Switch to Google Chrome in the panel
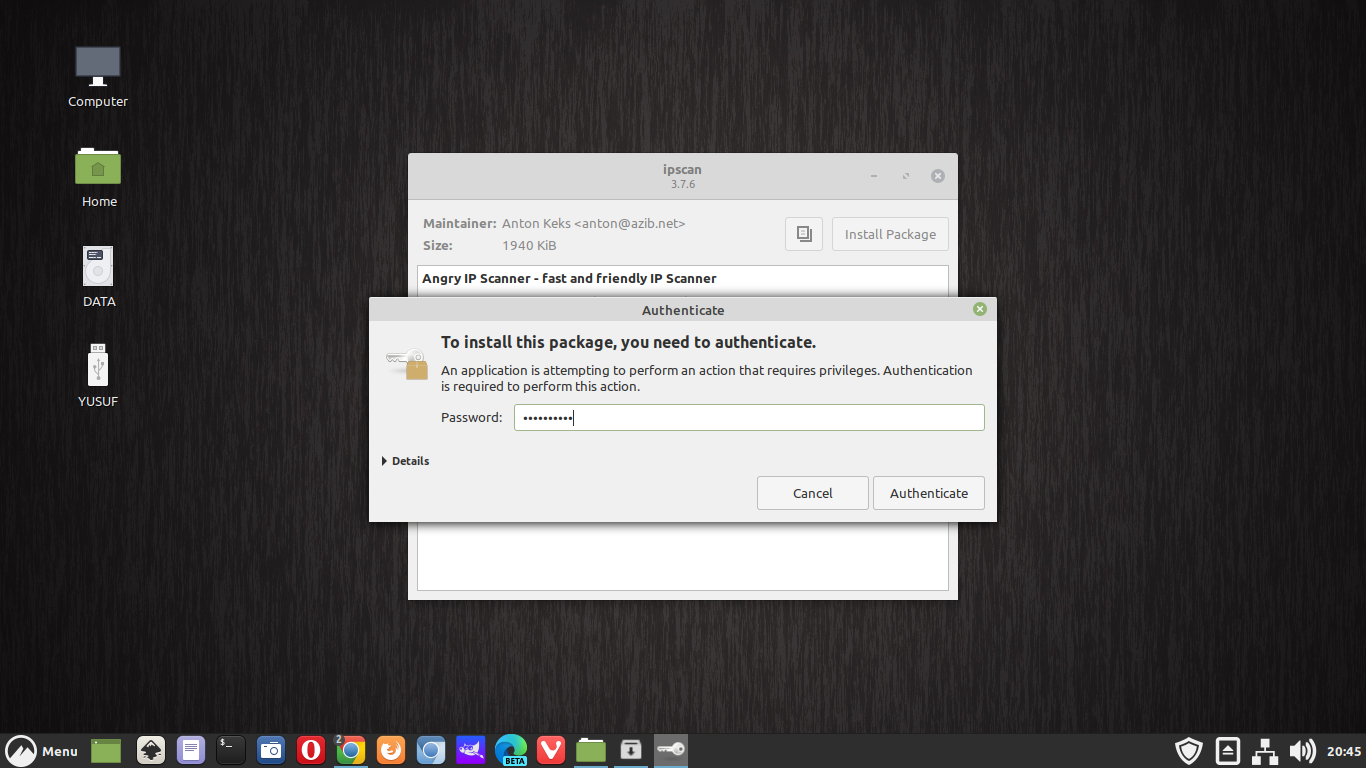This screenshot has width=1366, height=768. click(351, 750)
